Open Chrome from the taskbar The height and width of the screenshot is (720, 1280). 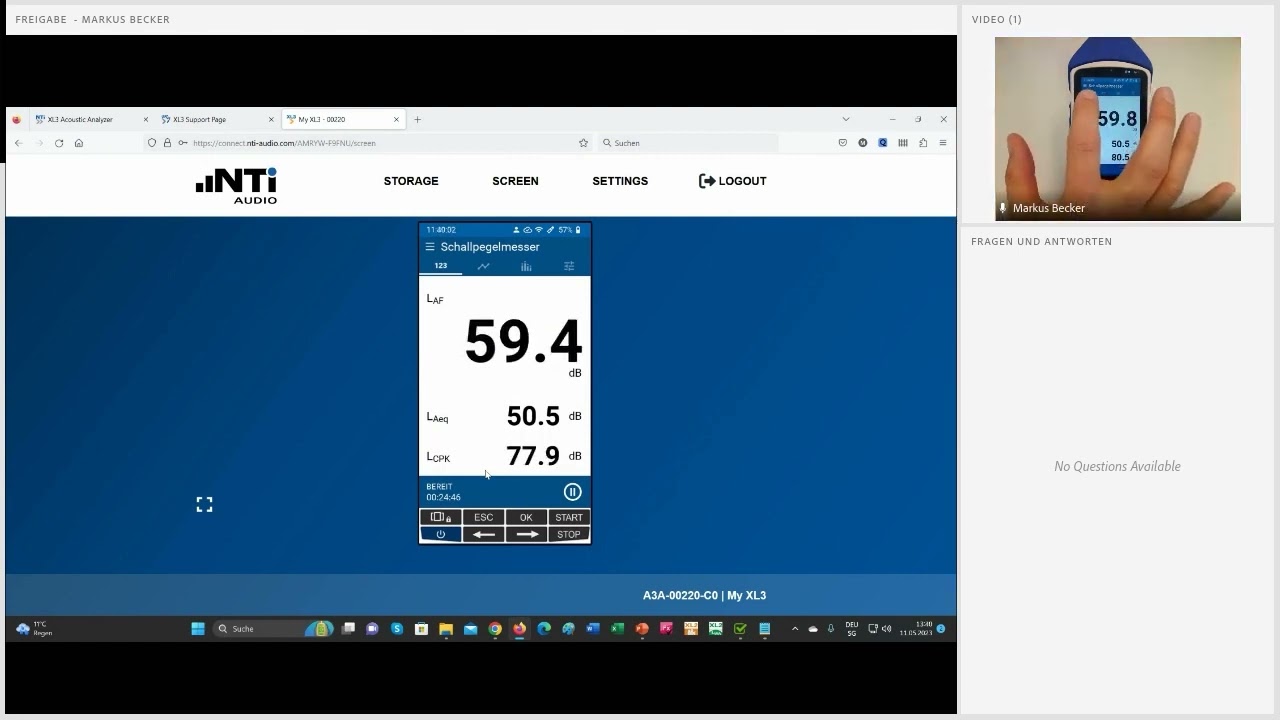tap(495, 629)
